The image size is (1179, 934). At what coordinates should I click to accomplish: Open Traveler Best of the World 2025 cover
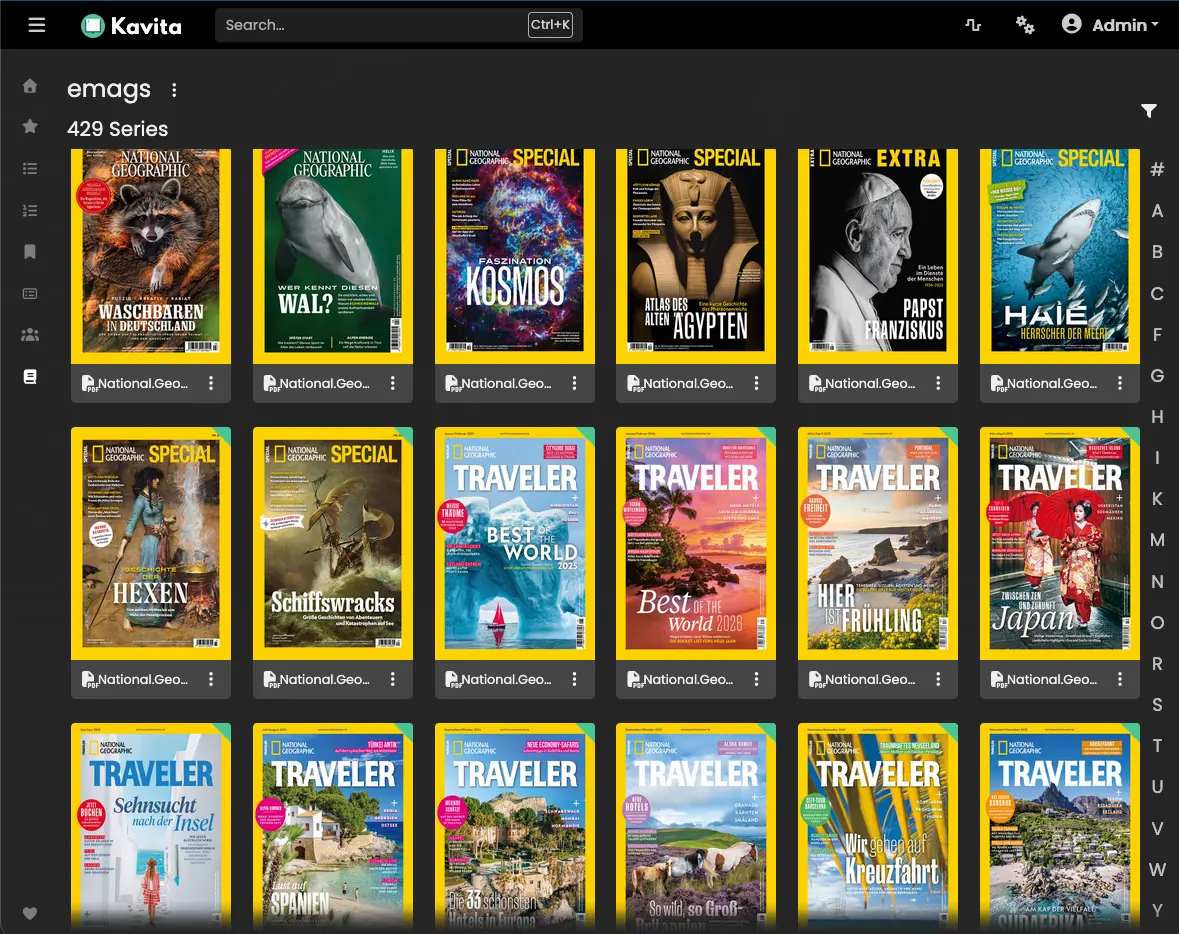click(x=515, y=543)
